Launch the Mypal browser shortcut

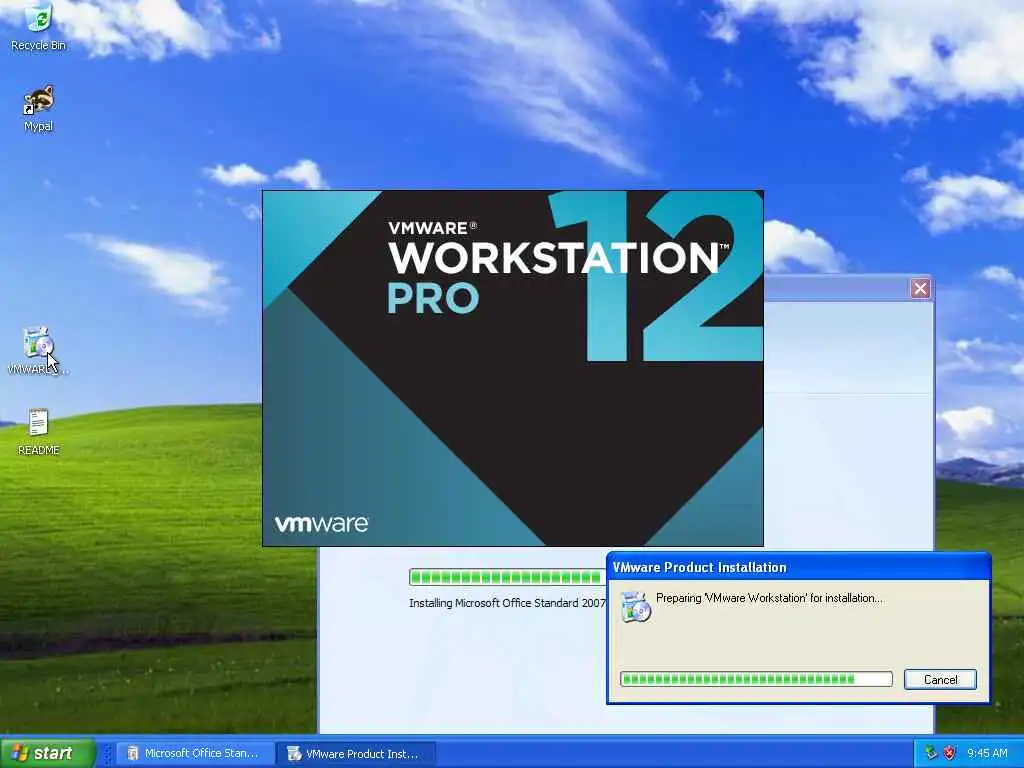tap(39, 108)
